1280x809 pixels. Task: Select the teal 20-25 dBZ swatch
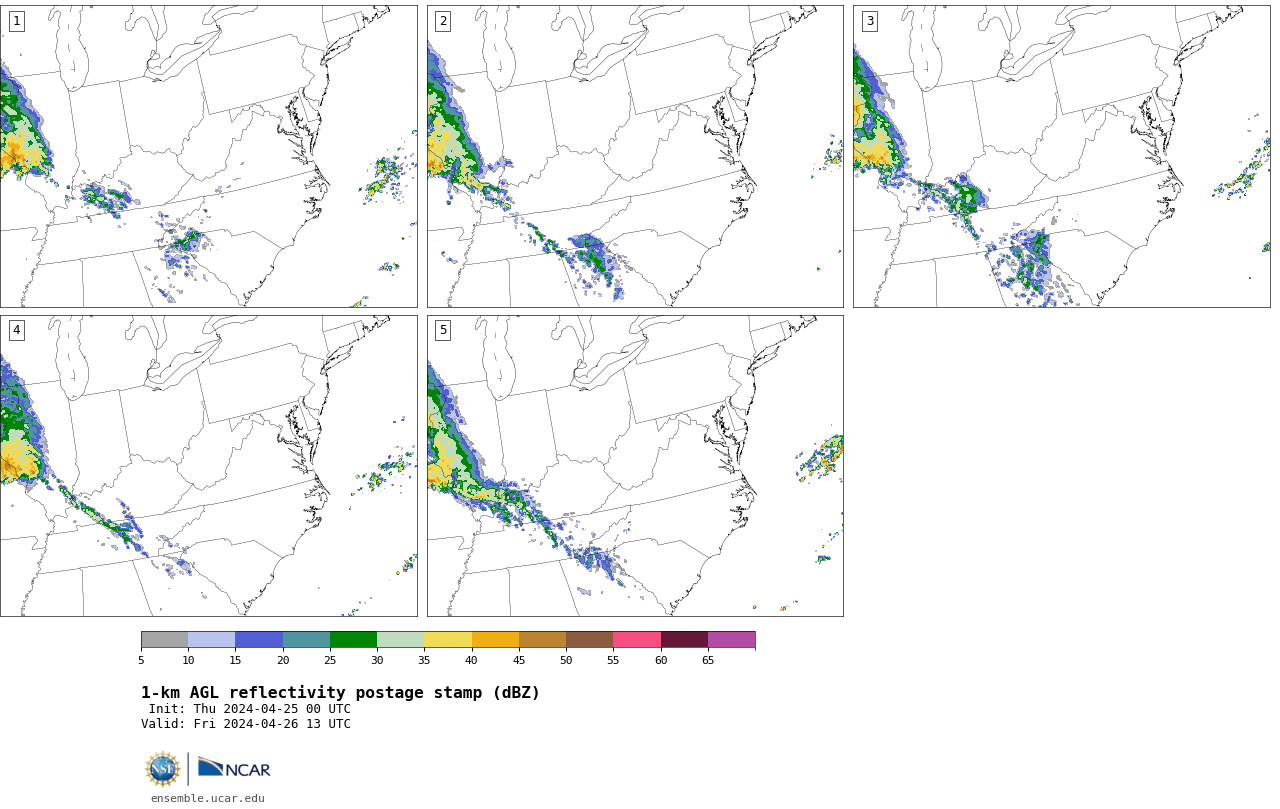[x=306, y=640]
